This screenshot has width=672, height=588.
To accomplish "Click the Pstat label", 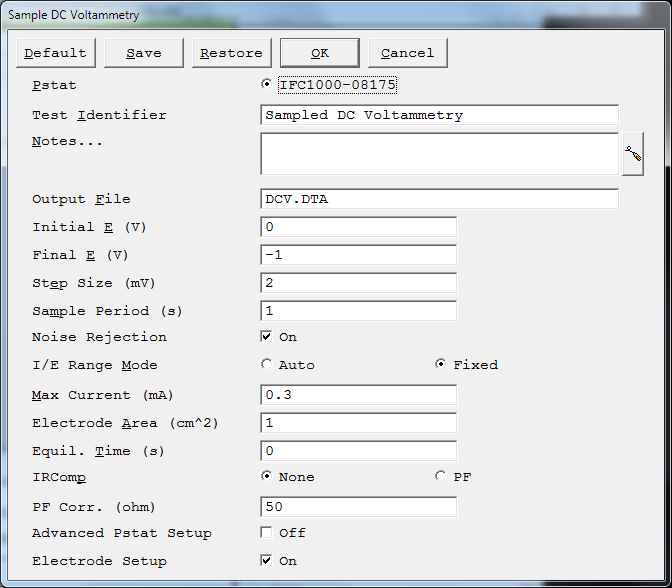I will point(54,85).
